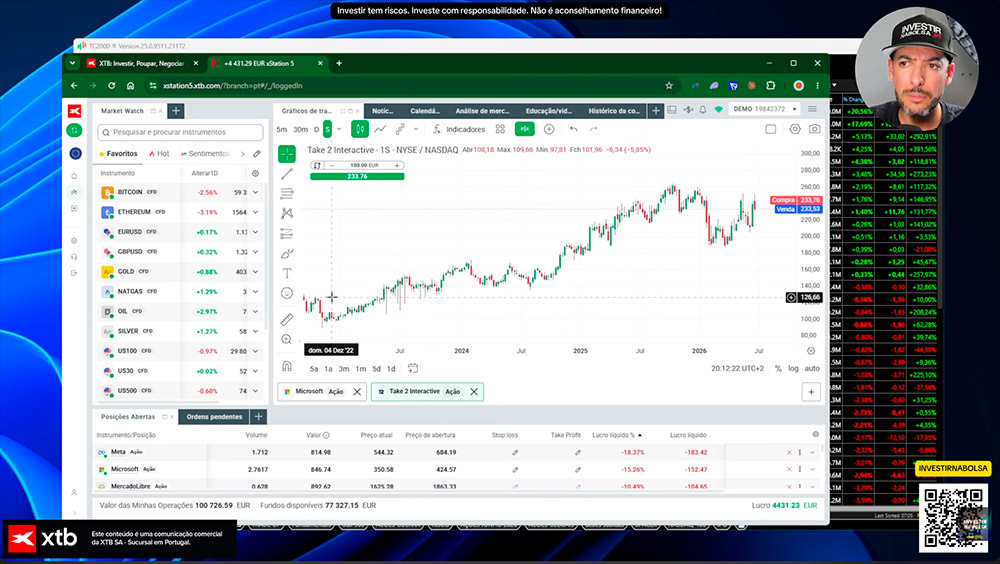
Task: Switch to line chart type
Action: tap(380, 129)
